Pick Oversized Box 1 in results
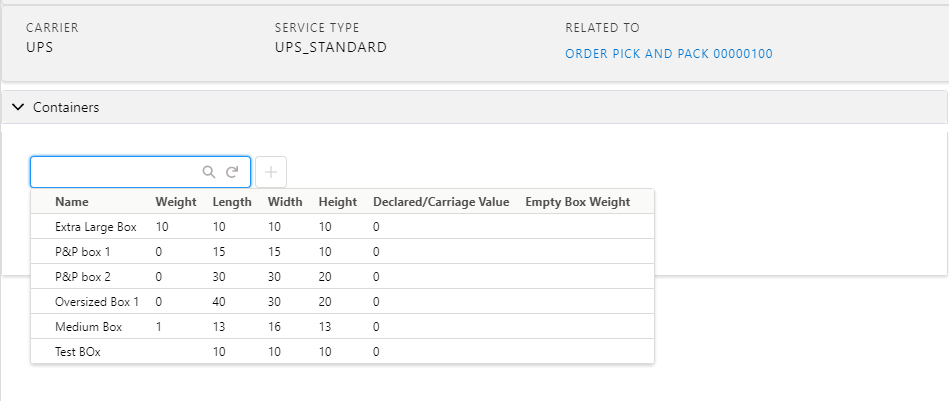Viewport: 949px width, 401px height. pyautogui.click(x=343, y=302)
